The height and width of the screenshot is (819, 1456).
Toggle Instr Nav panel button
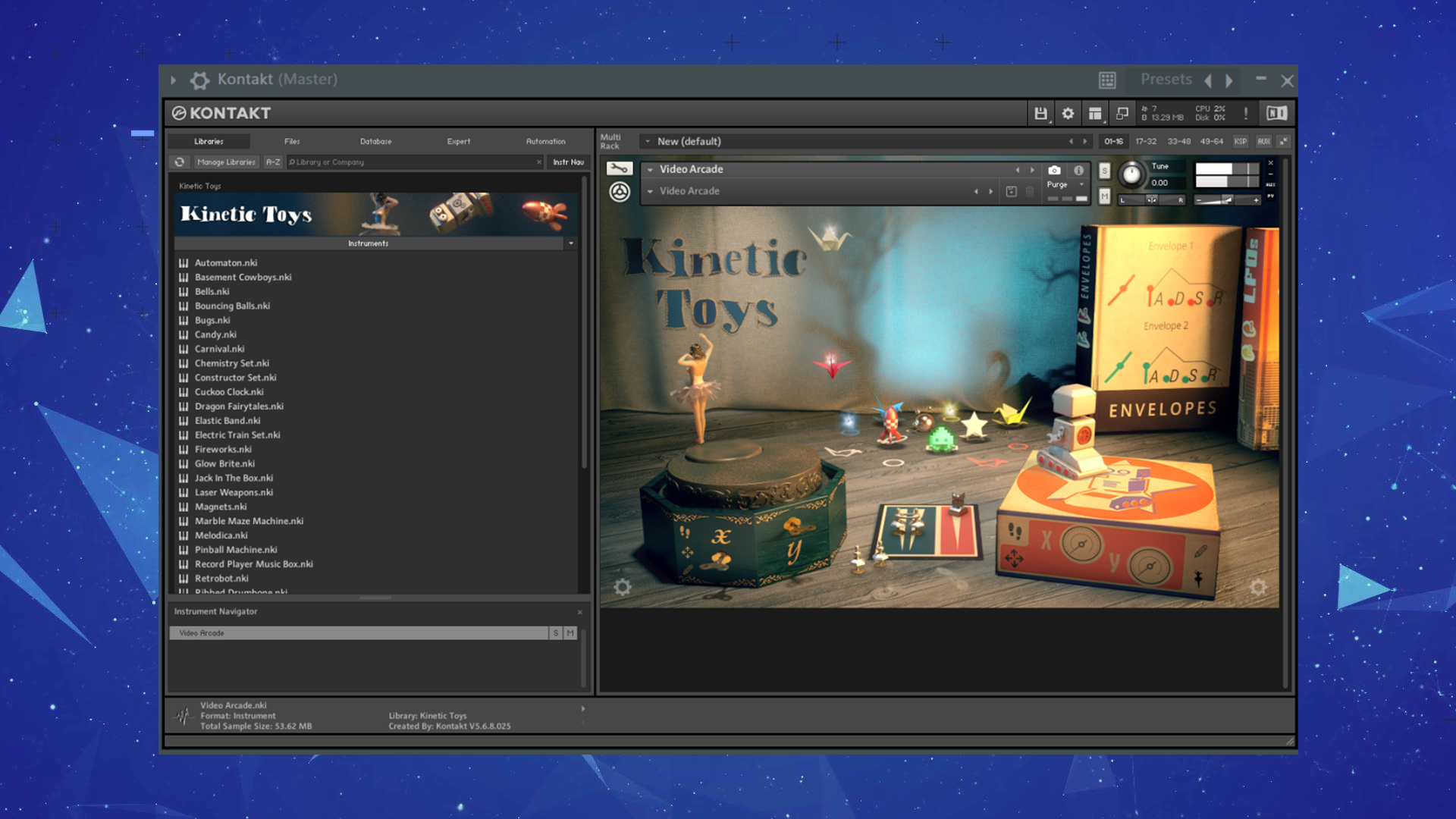[x=568, y=162]
